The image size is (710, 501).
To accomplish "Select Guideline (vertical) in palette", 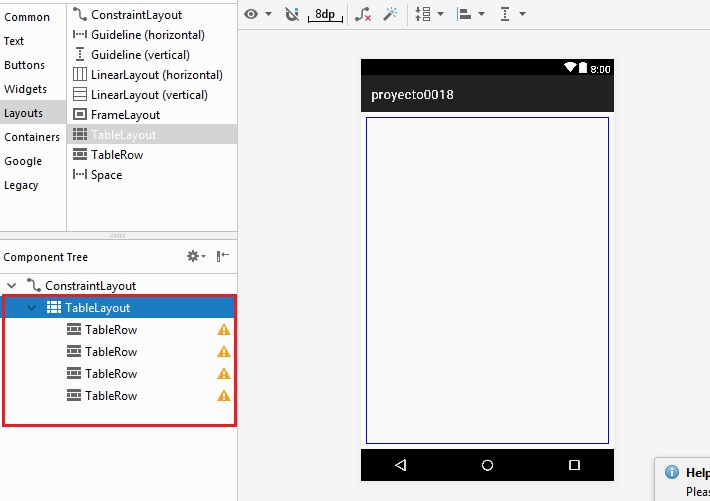I will click(140, 55).
